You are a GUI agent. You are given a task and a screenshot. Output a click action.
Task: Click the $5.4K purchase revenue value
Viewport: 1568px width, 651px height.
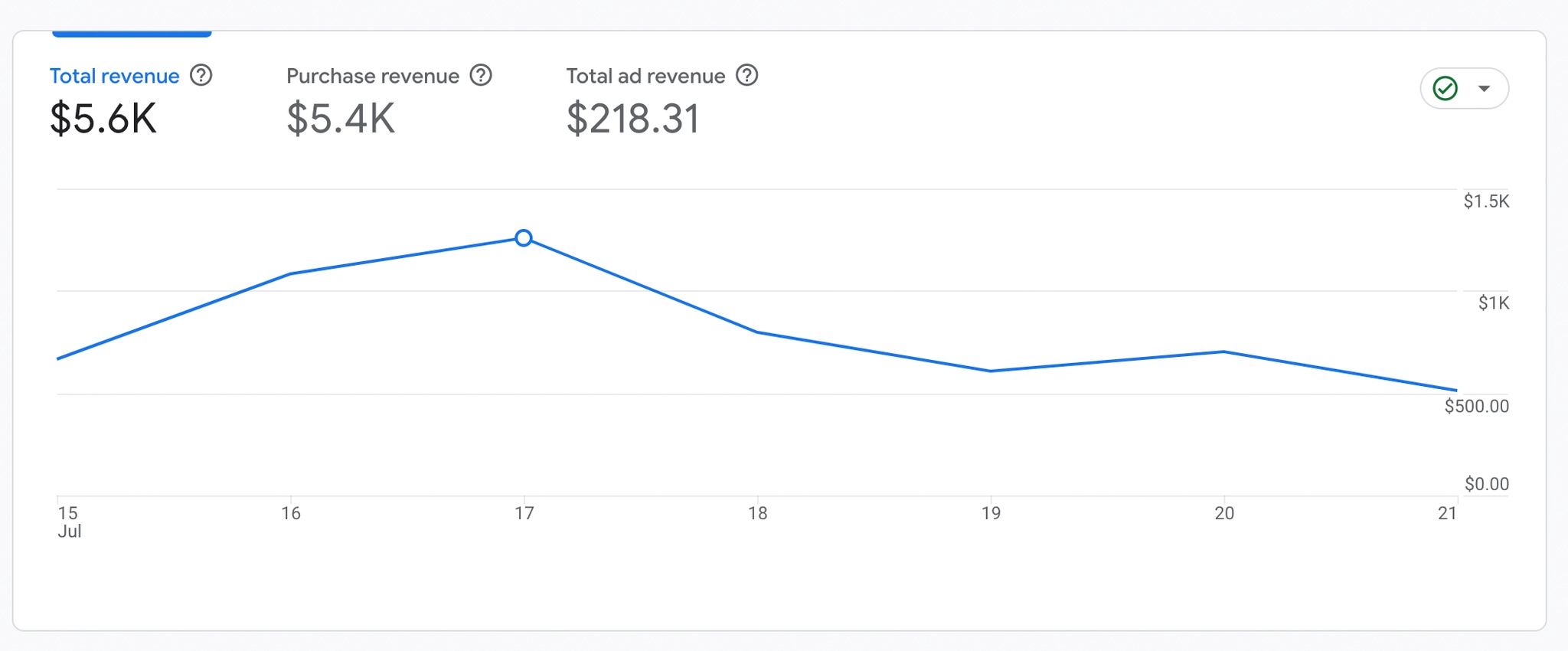click(341, 119)
